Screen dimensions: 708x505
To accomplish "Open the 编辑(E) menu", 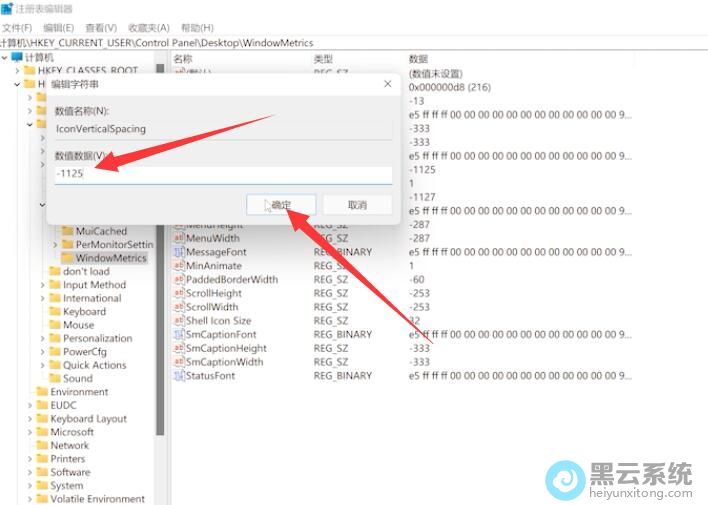I will tap(58, 28).
